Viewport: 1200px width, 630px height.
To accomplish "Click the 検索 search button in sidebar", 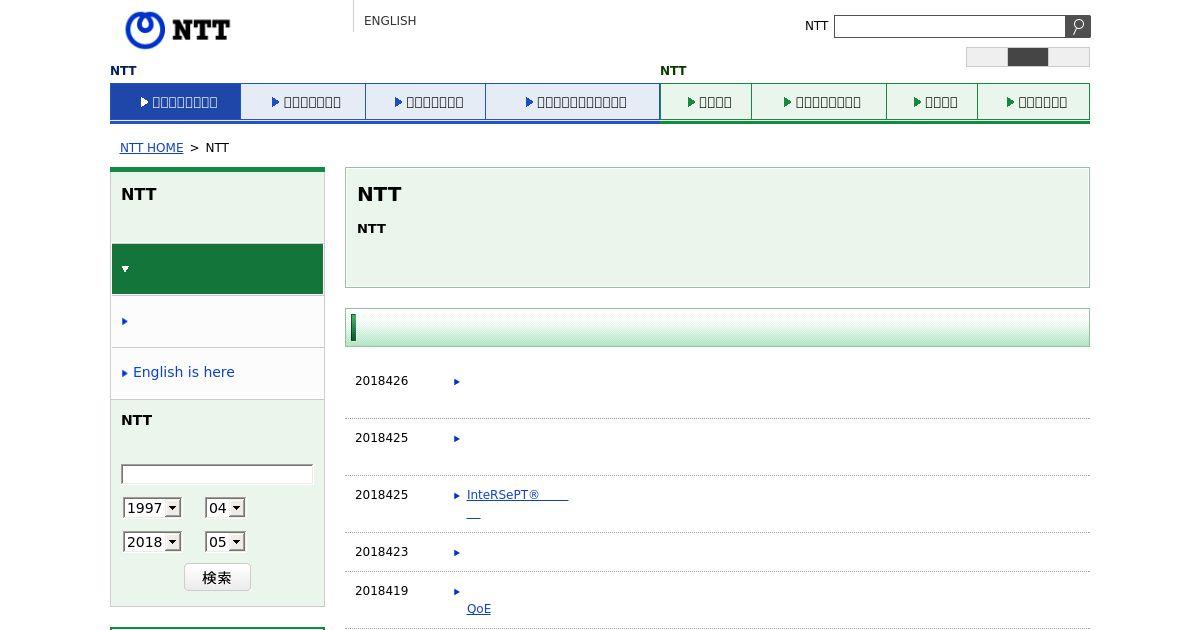I will click(x=217, y=577).
